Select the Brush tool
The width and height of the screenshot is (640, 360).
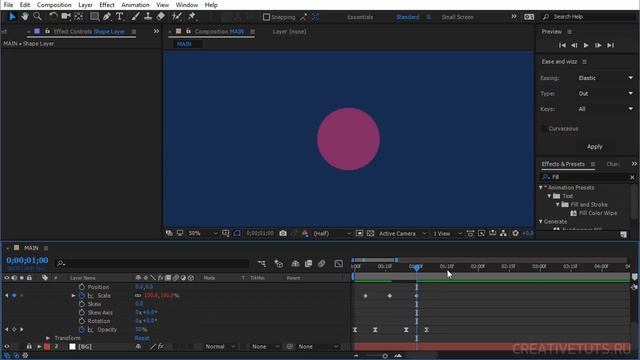[x=136, y=16]
